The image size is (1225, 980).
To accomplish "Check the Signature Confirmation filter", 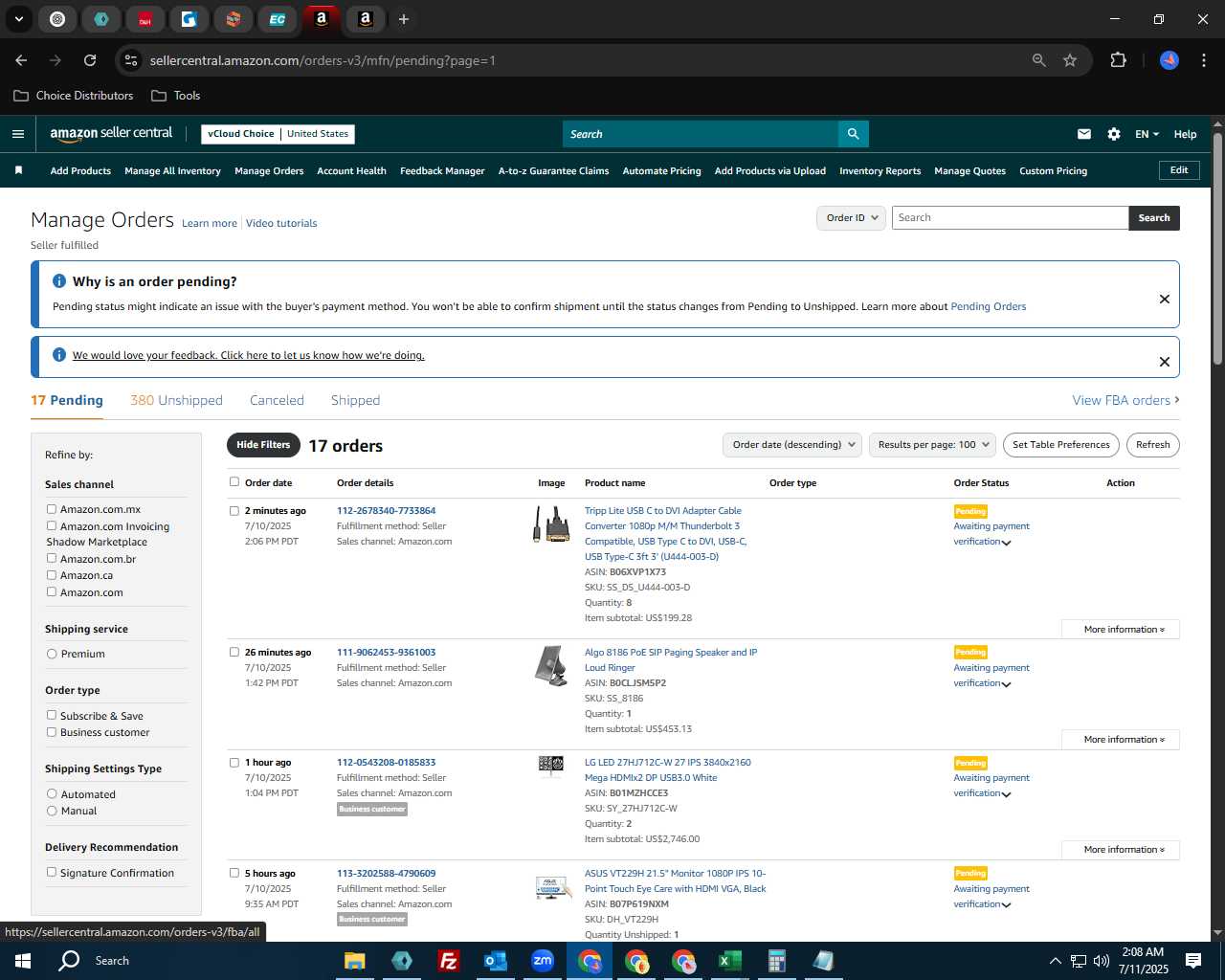I will click(52, 872).
